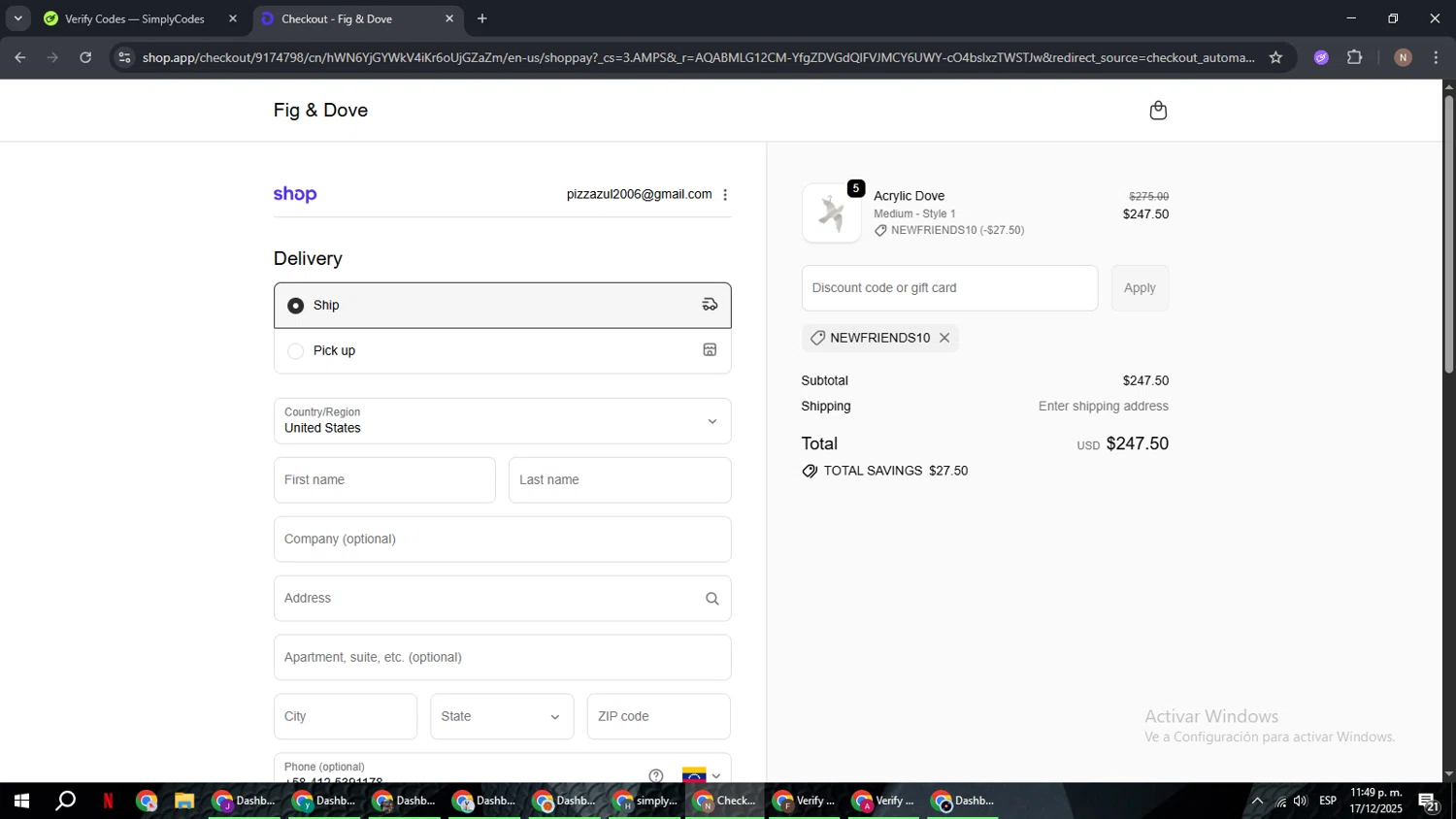Close the Checkout - Fig & Dove tab
Screen dimensions: 1456x819
point(449,18)
